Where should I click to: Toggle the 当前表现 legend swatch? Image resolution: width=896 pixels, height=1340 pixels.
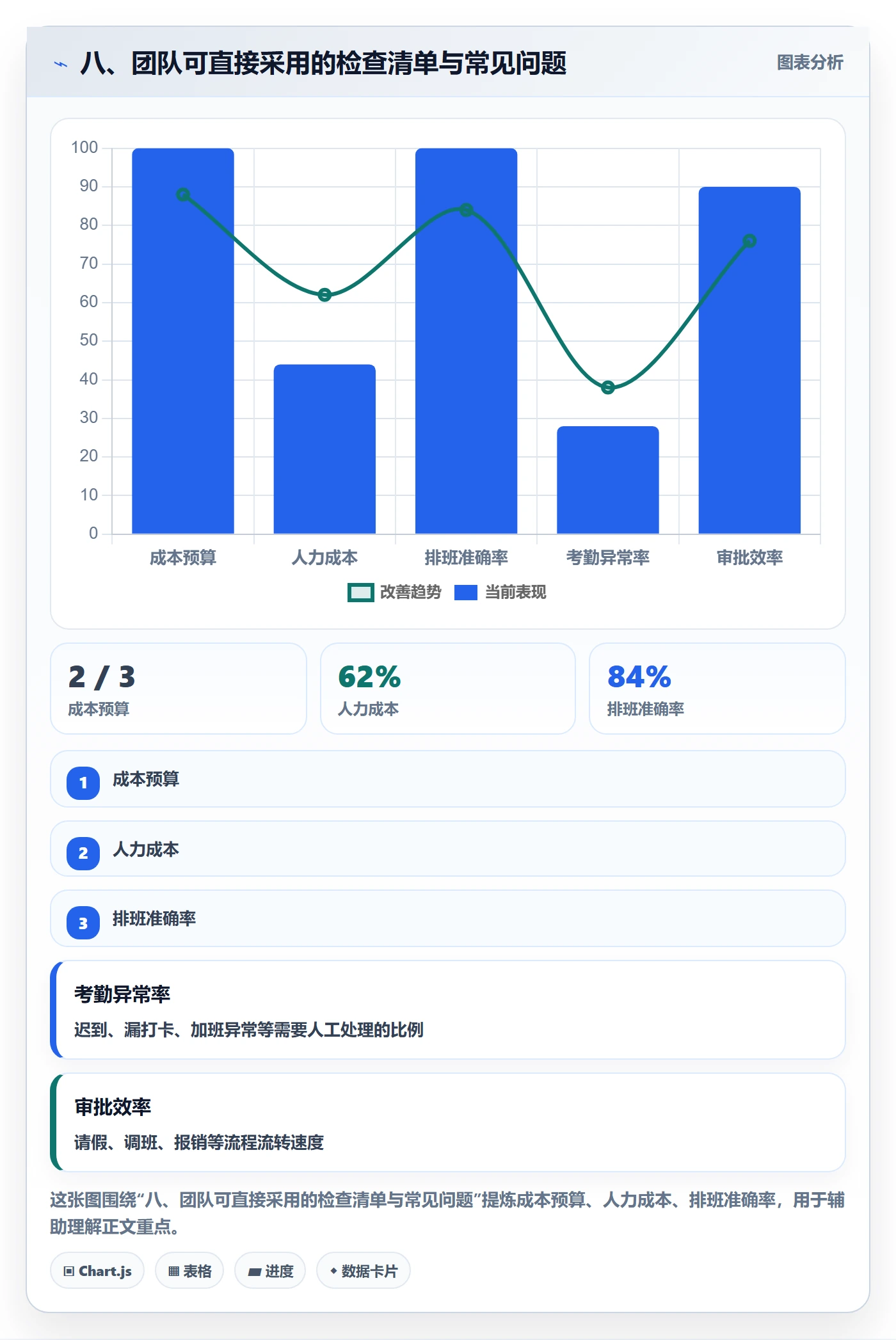pyautogui.click(x=466, y=593)
